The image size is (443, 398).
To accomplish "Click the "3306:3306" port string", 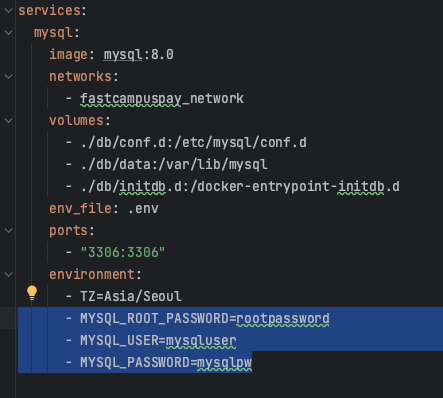I will (123, 252).
